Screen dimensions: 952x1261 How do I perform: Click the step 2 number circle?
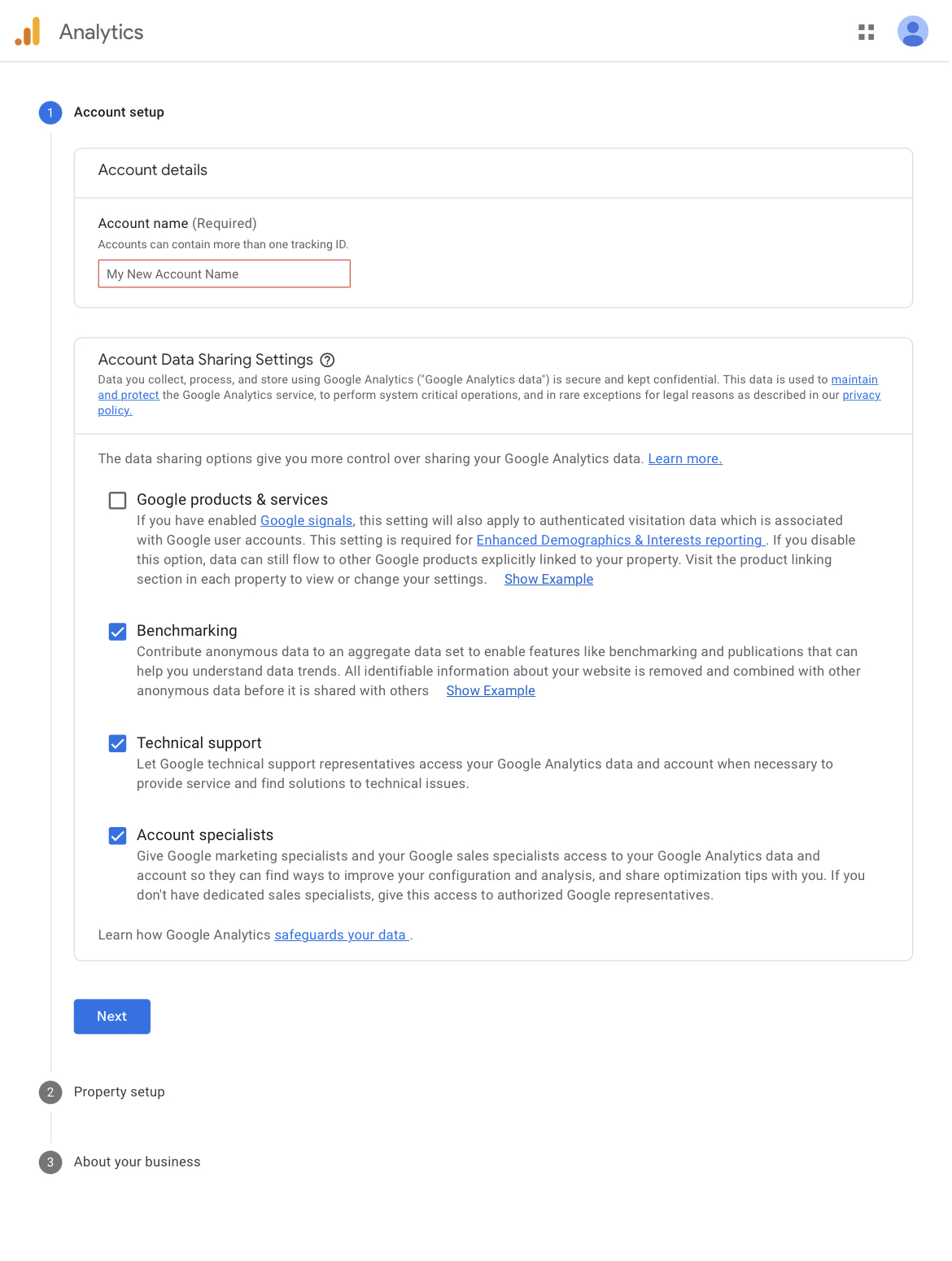[50, 1092]
